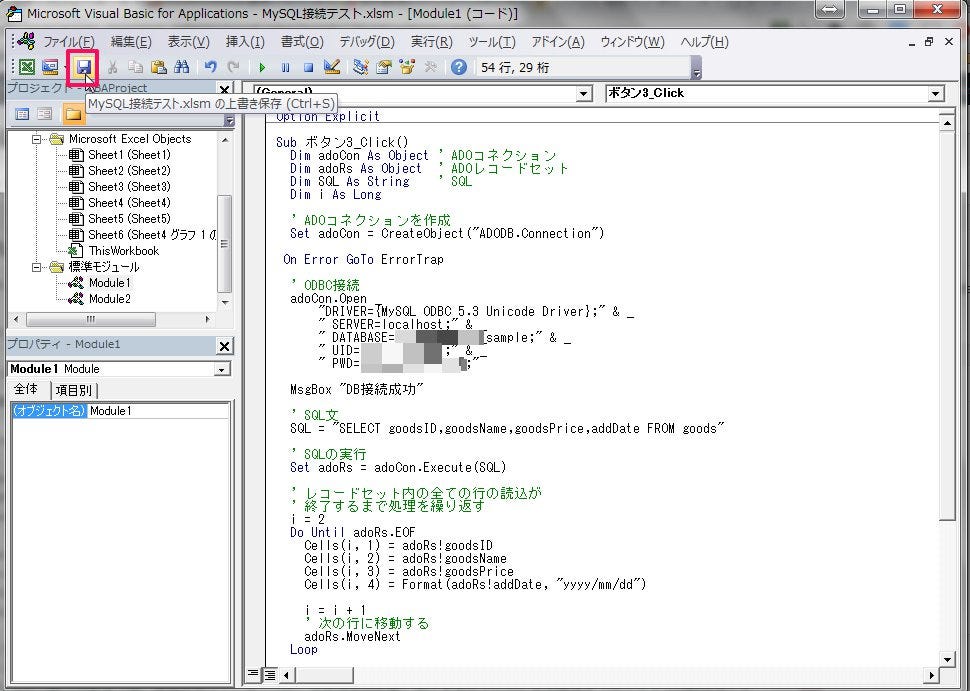Image resolution: width=970 pixels, height=691 pixels.
Task: Save MySQL接続テスト.xlsm using the save icon
Action: (84, 67)
